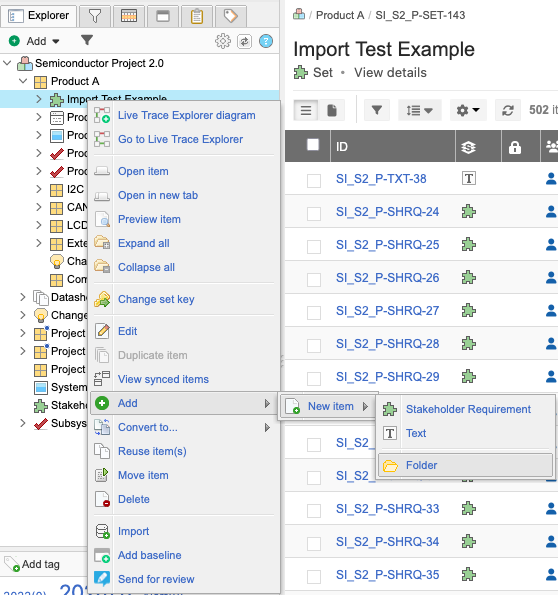Screen dimensions: 558x595
Task: Open the releases calendar tab icon
Action: 129,16
